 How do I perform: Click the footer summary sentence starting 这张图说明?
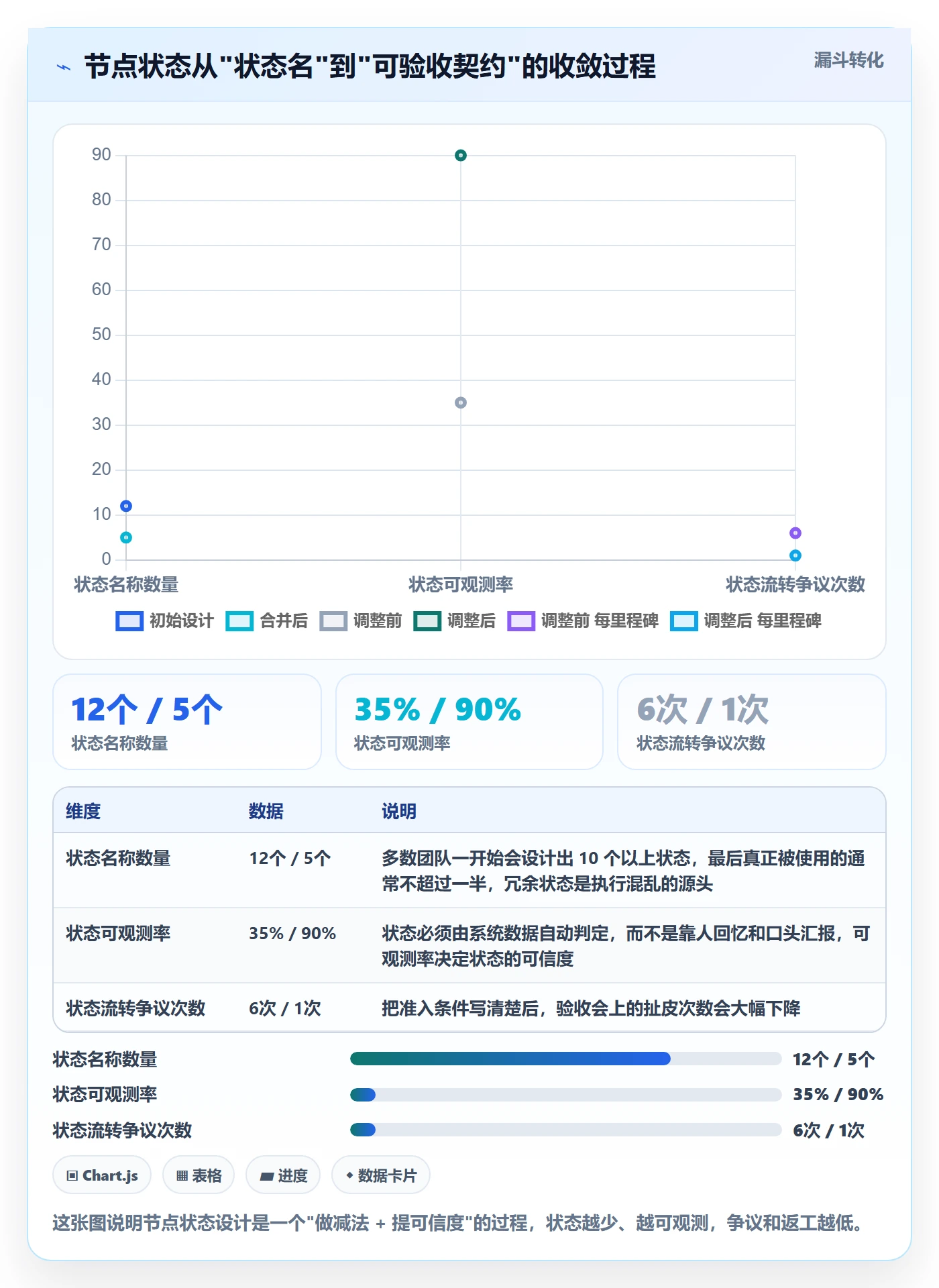[x=457, y=1223]
